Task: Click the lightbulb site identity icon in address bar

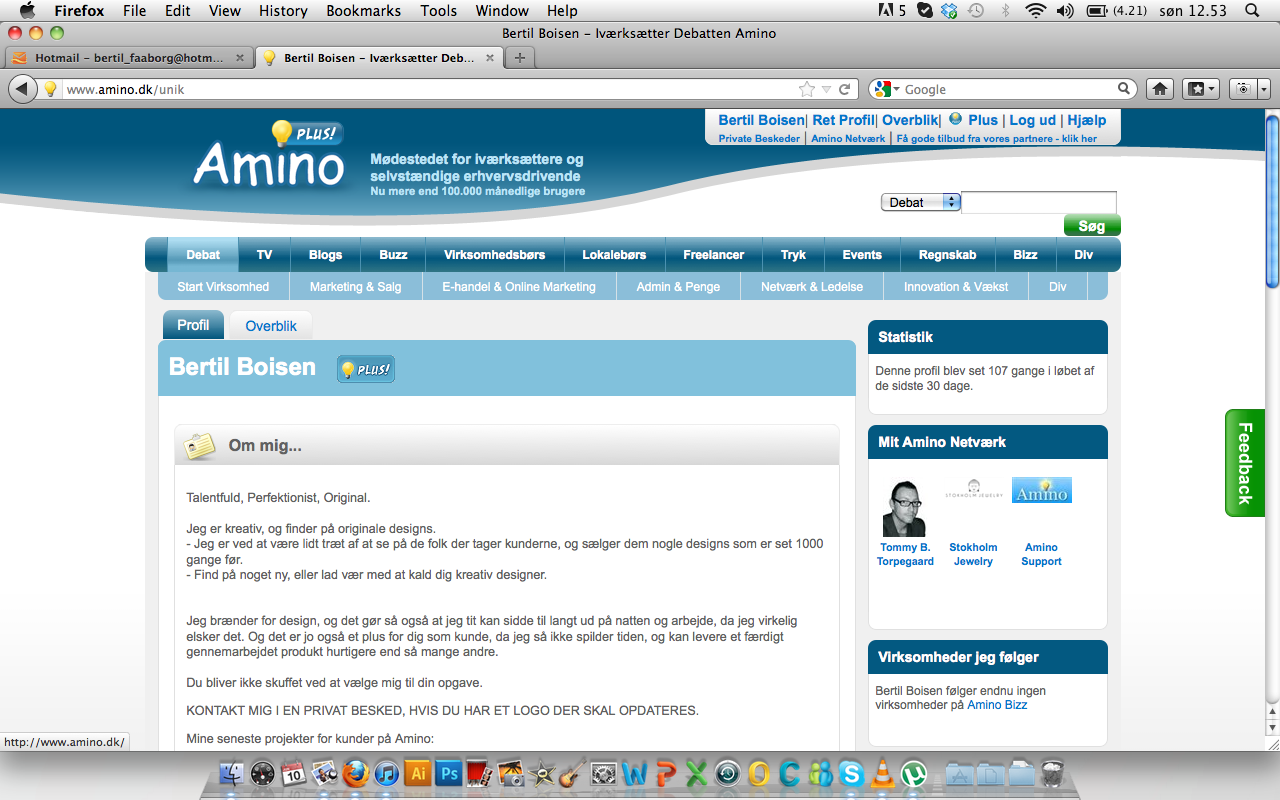Action: 50,89
